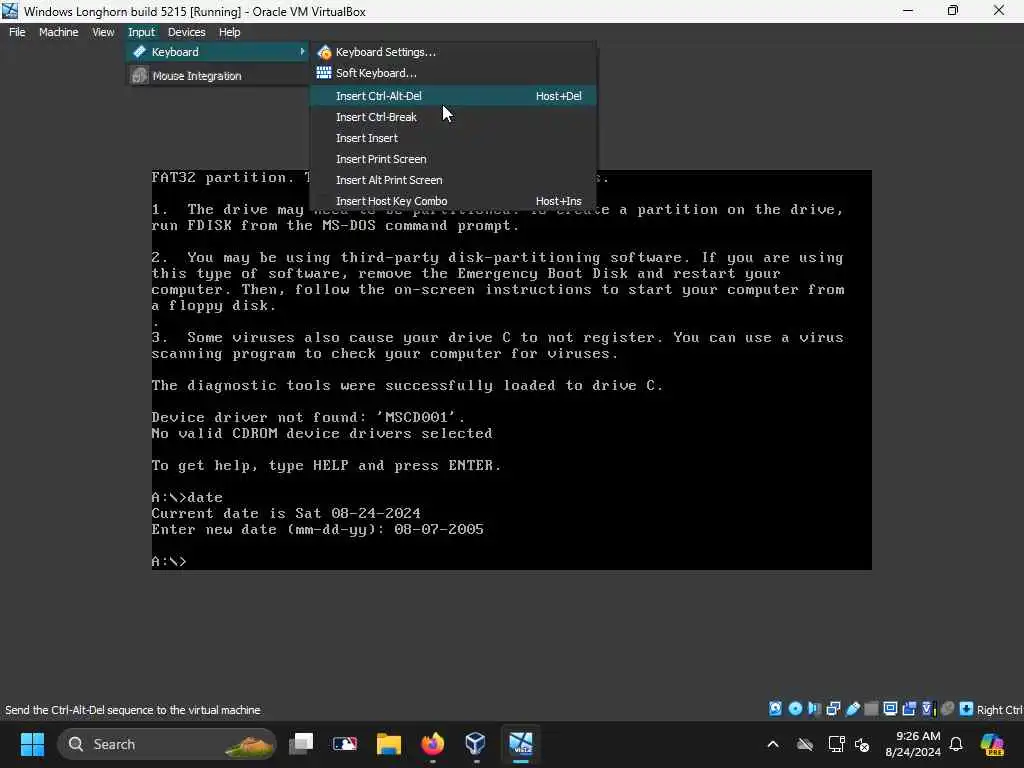This screenshot has height=768, width=1024.
Task: Select Insert Ctrl-Break
Action: (x=453, y=117)
